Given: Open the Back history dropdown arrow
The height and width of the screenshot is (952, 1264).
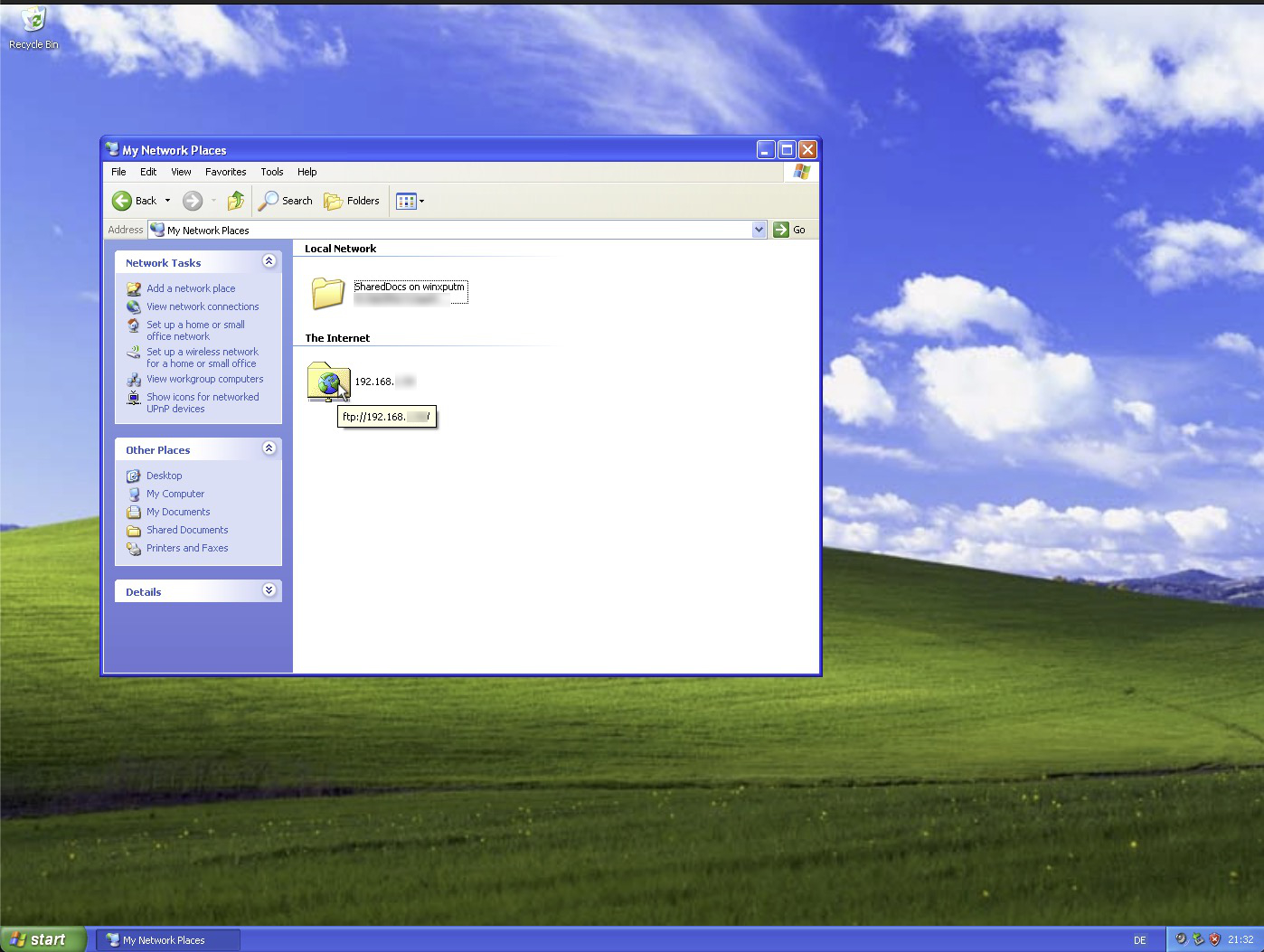Looking at the screenshot, I should (167, 201).
